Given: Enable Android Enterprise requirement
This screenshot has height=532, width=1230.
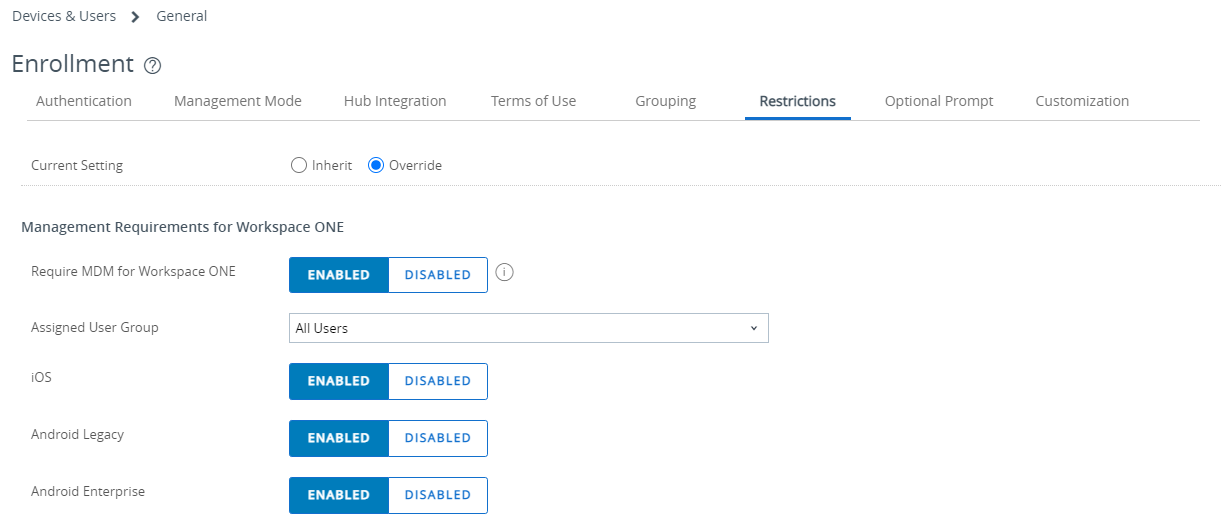Looking at the screenshot, I should pos(339,495).
